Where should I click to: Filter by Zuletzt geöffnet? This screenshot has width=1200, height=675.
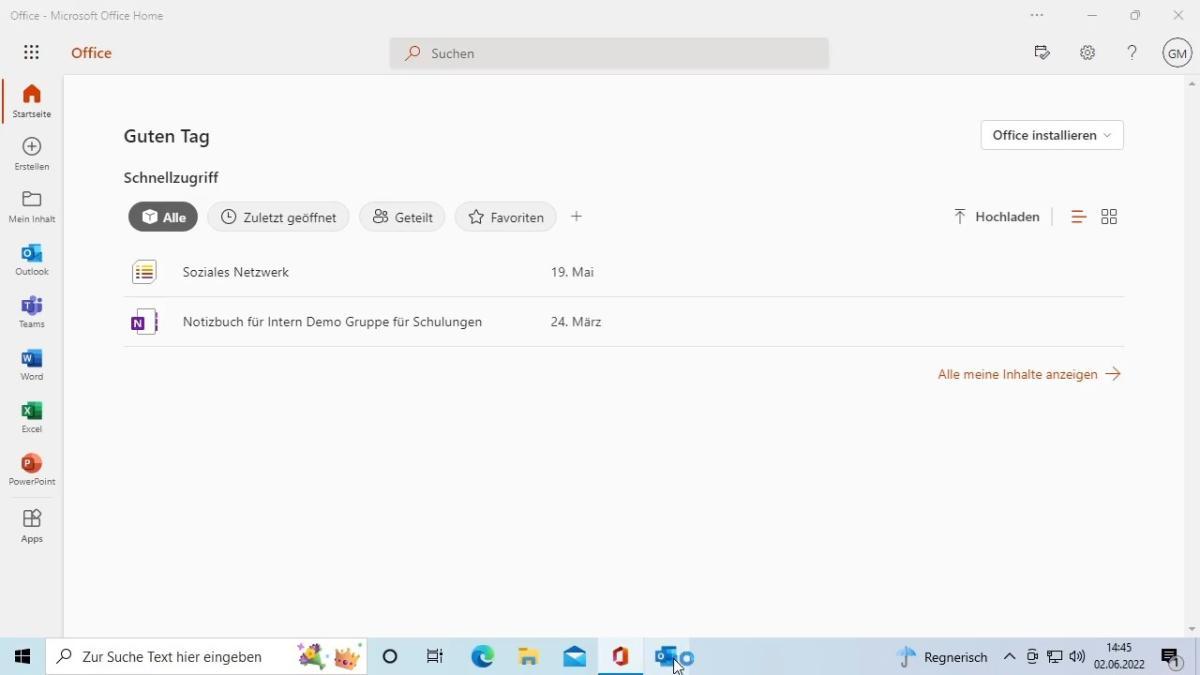(278, 217)
